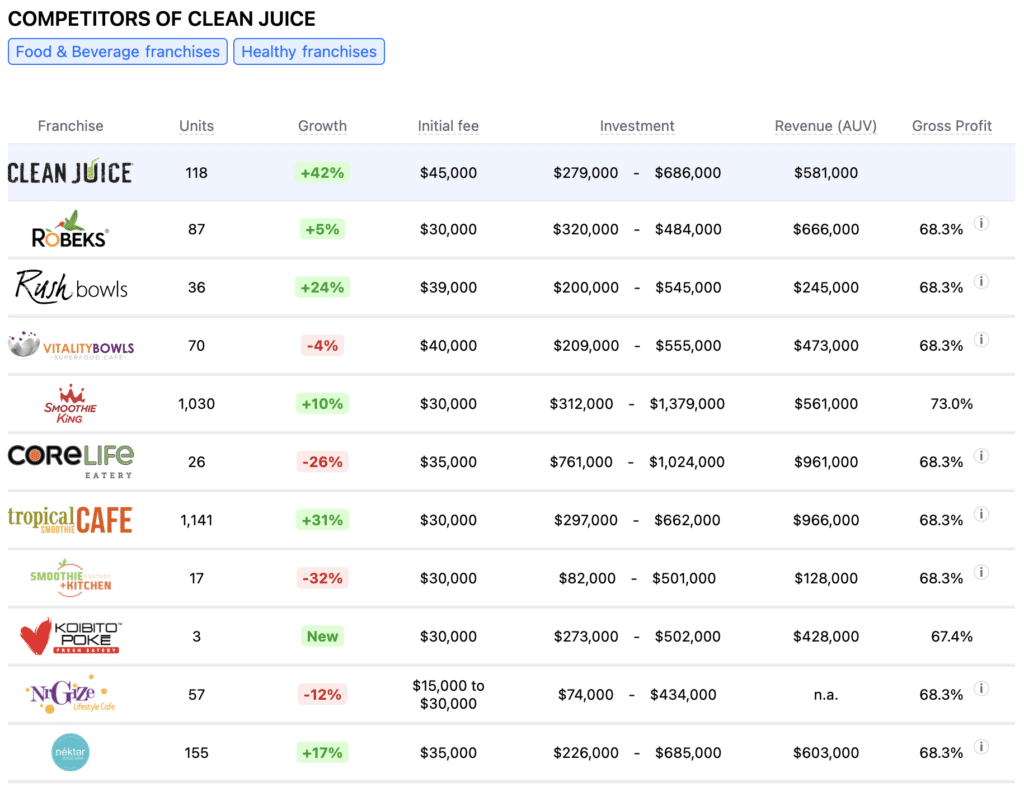Click the +10% growth badge
Screen dimensions: 1024x792
(x=323, y=404)
